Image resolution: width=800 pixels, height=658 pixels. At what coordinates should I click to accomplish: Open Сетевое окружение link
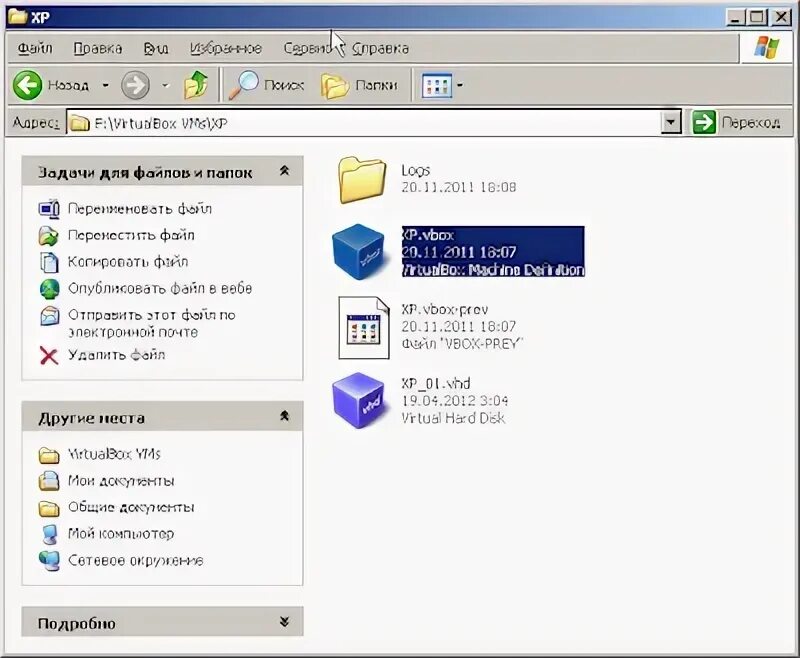point(136,560)
